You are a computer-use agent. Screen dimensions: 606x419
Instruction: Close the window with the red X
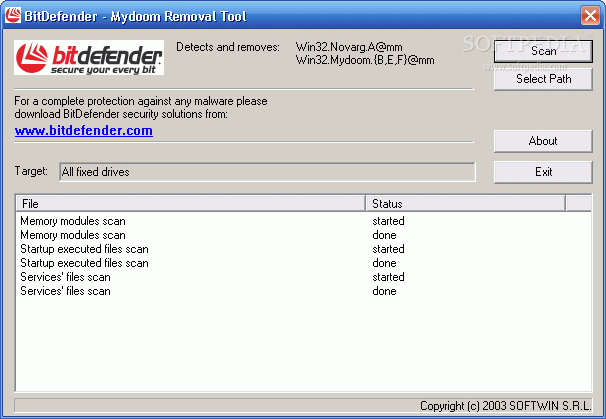[590, 16]
